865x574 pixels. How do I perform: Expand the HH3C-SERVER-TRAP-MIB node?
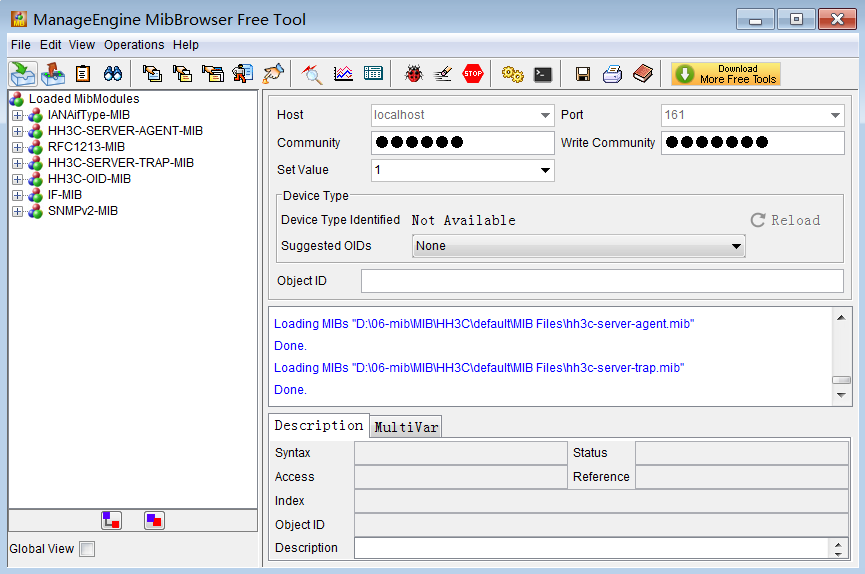click(18, 163)
